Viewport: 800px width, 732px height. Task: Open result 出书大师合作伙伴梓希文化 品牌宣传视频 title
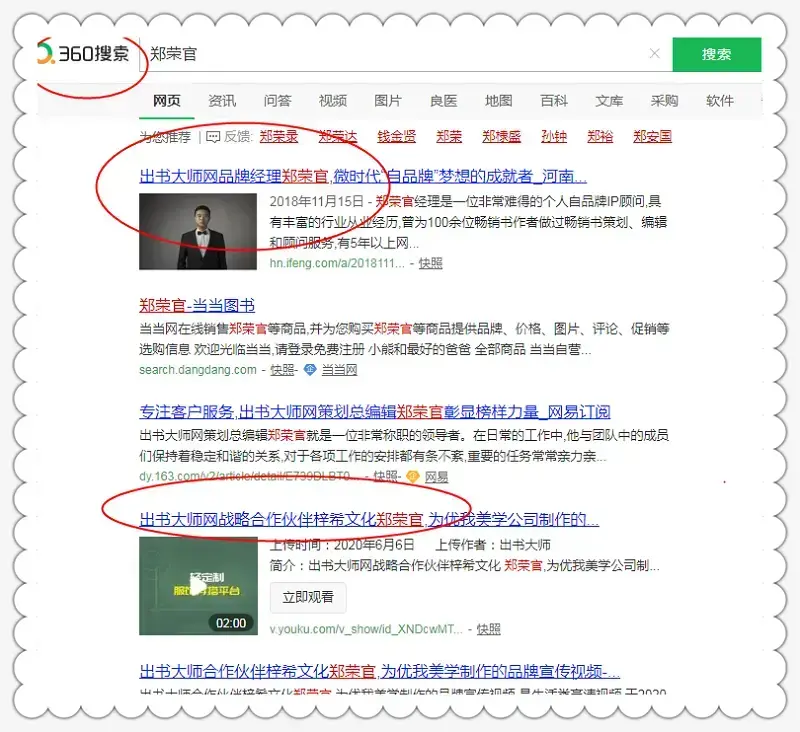click(380, 672)
